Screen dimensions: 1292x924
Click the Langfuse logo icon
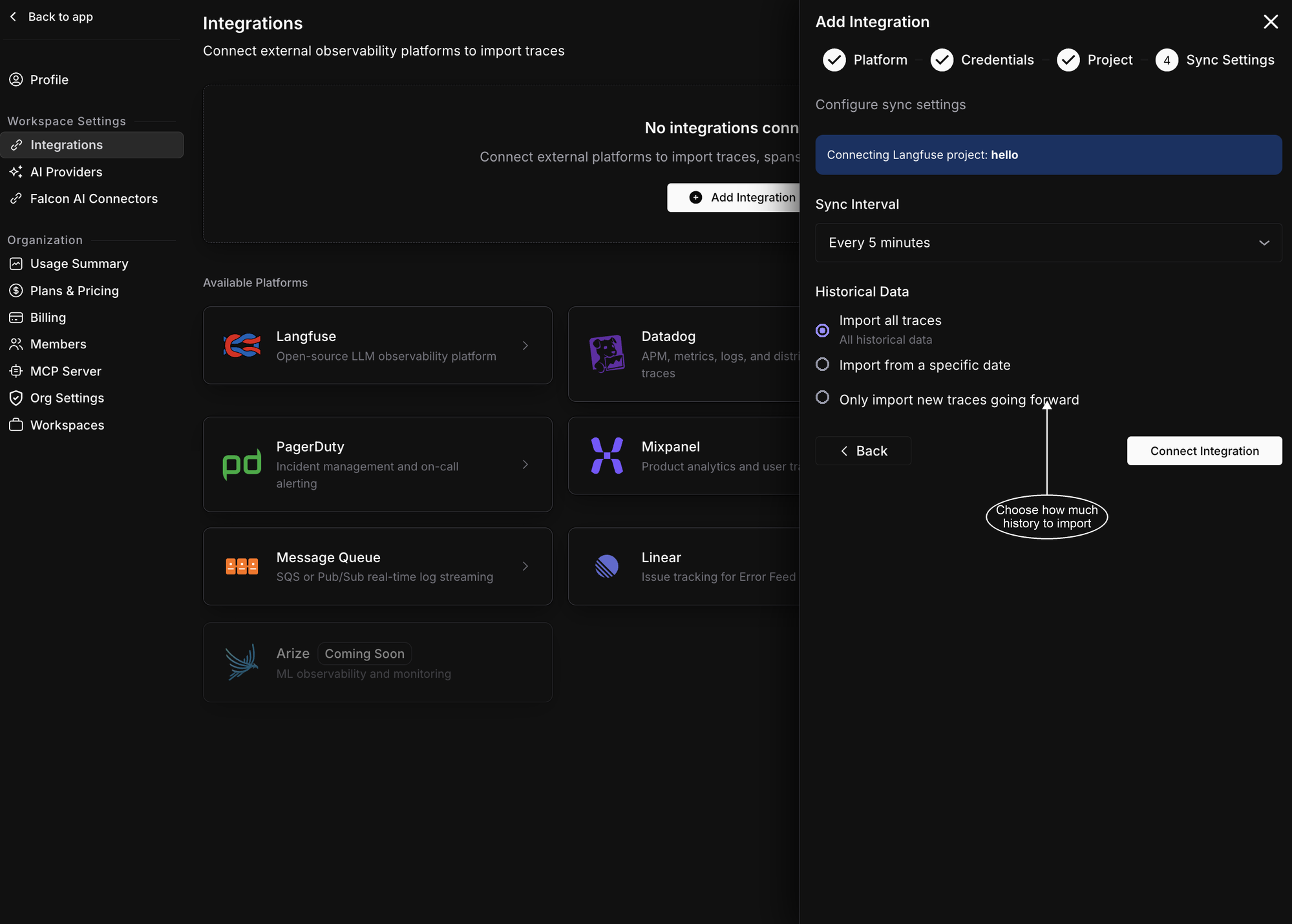click(242, 346)
